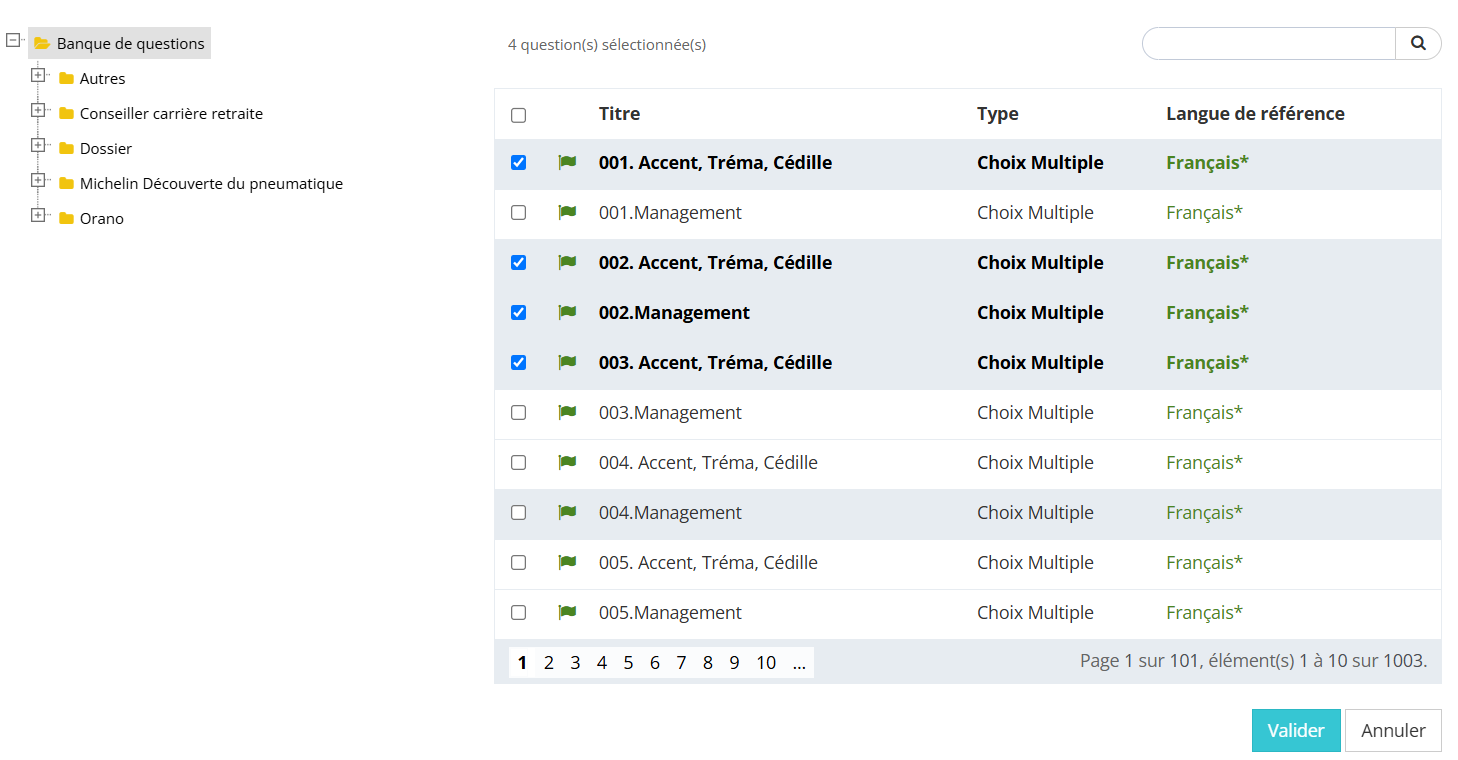Uncheck the 002.Management question checkbox

[518, 313]
